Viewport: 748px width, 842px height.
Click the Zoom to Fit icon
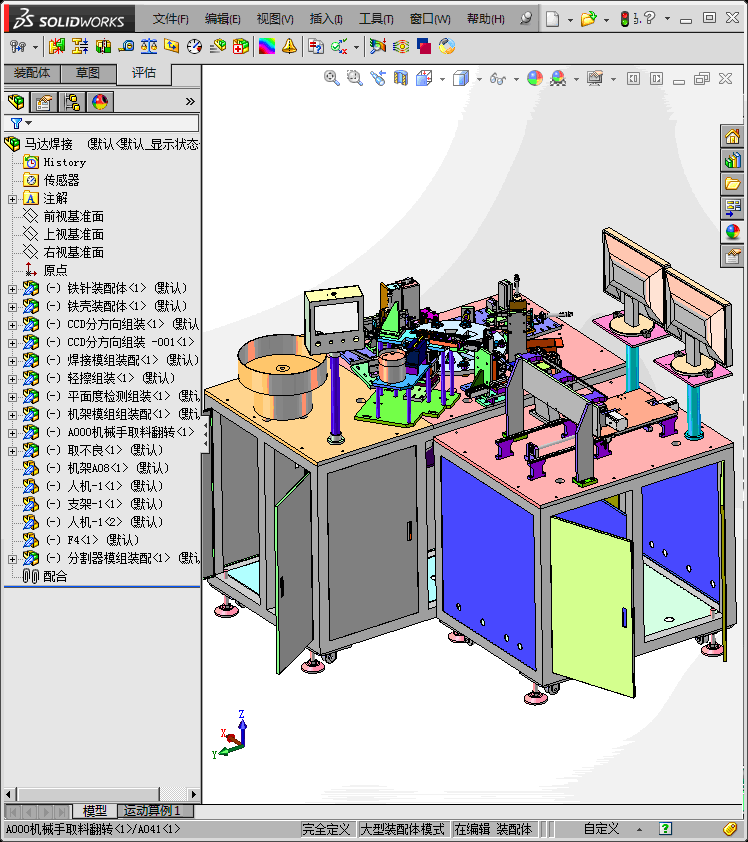(x=332, y=78)
